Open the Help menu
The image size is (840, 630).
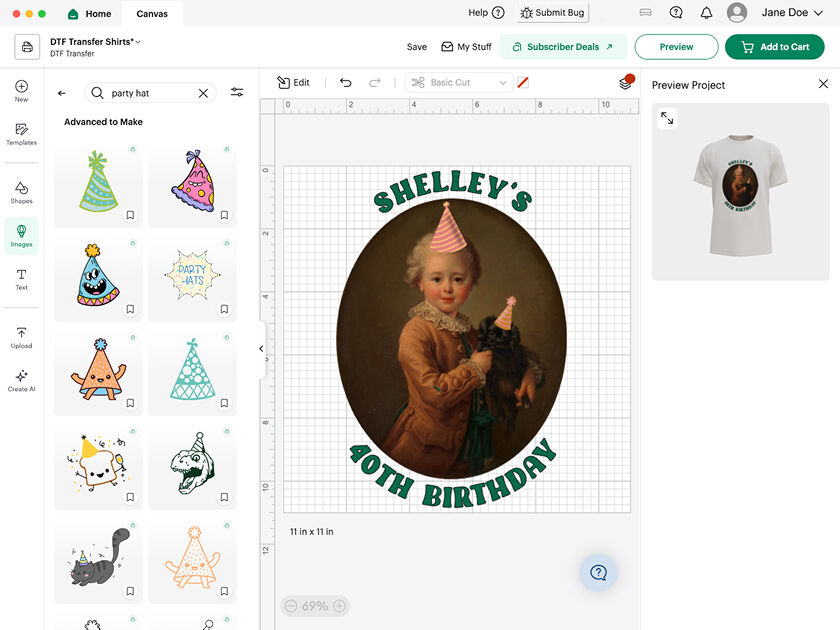click(478, 13)
